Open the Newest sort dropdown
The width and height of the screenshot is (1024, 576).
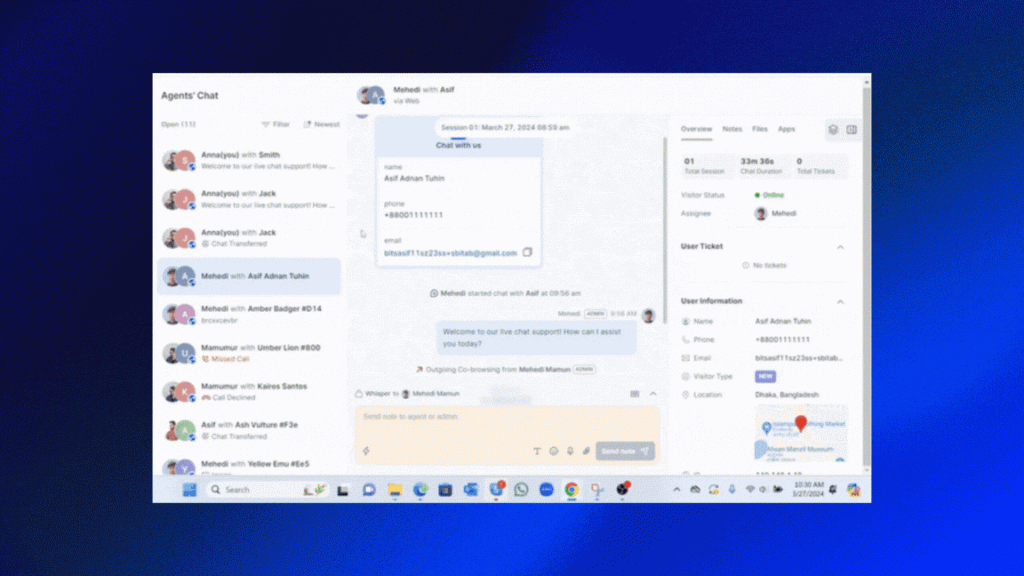point(322,124)
